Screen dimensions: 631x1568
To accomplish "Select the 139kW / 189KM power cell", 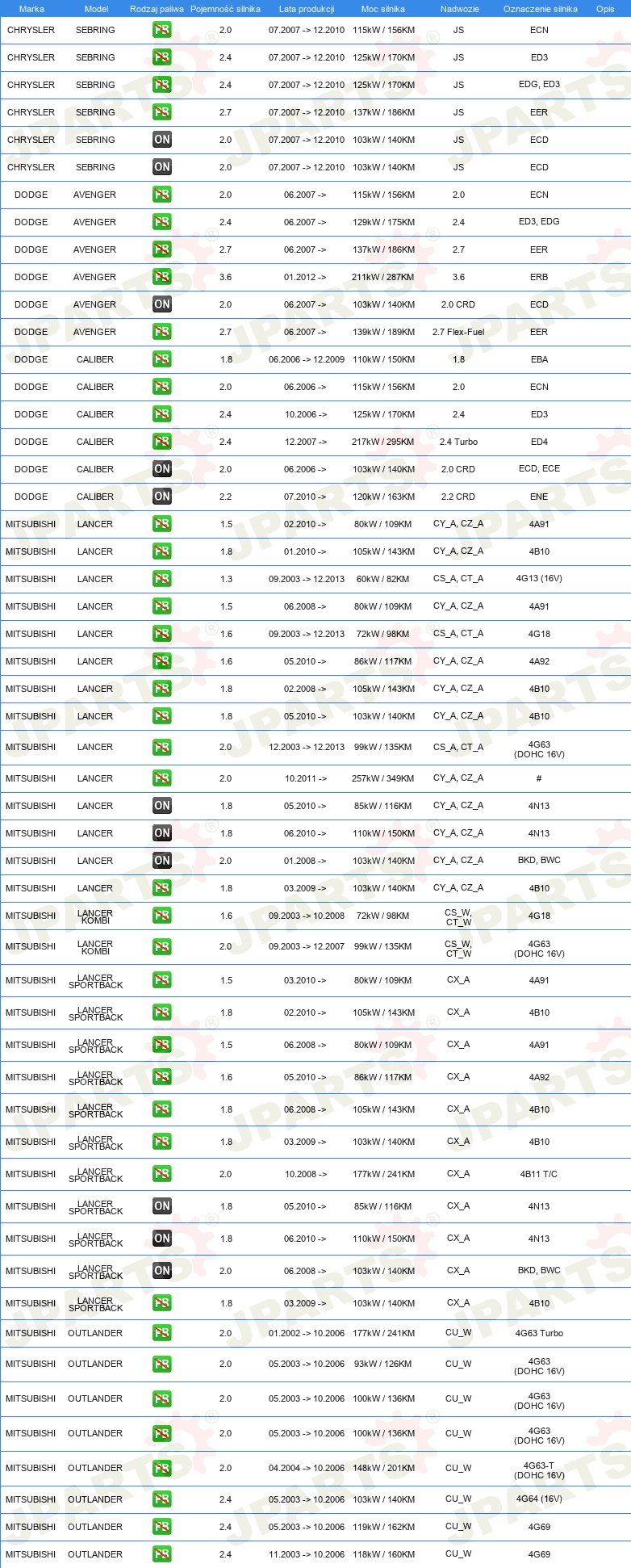I will point(383,332).
